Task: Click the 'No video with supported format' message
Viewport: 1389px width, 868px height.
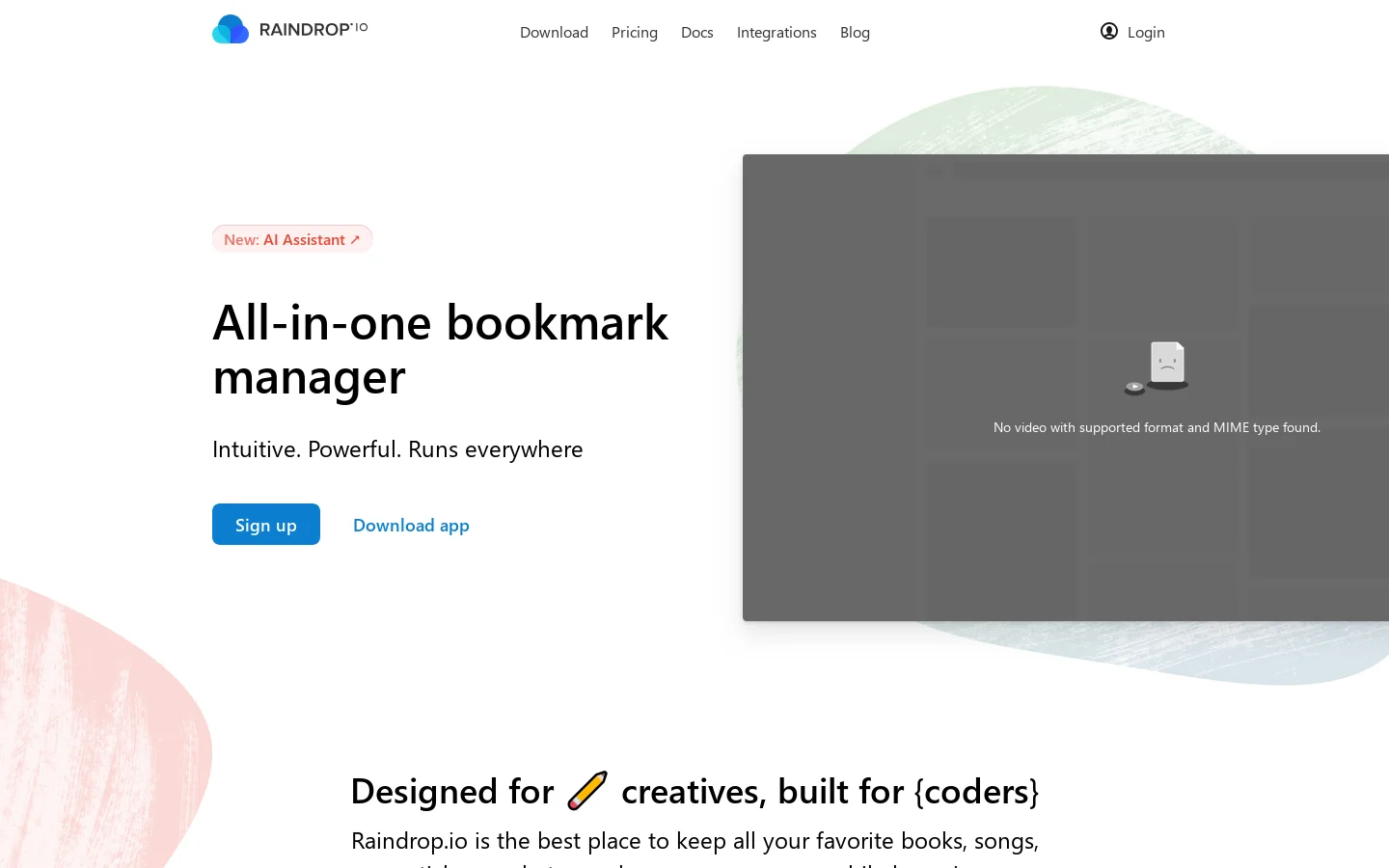Action: 1157,427
